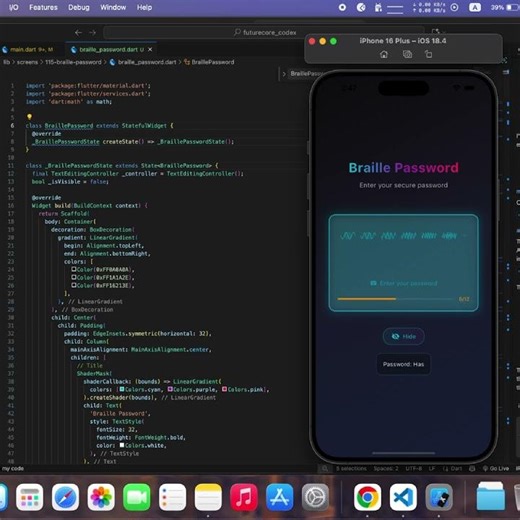The height and width of the screenshot is (520, 520).
Task: Open Simulator app in the Dock
Action: 439,497
